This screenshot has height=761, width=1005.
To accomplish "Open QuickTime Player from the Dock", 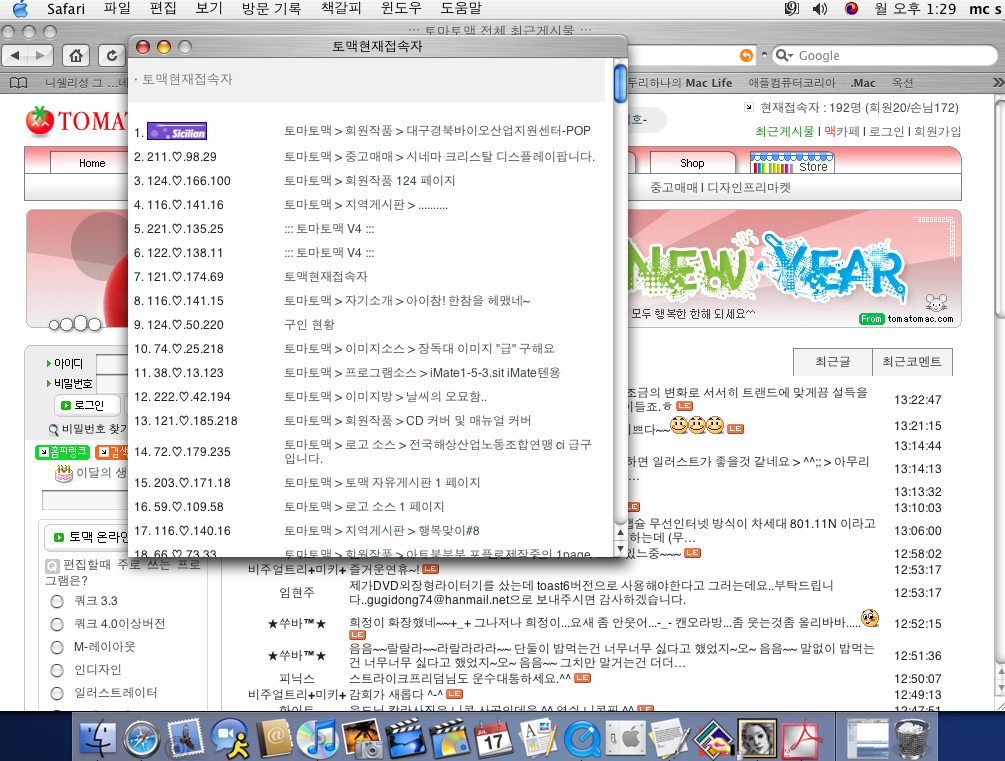I will point(580,739).
